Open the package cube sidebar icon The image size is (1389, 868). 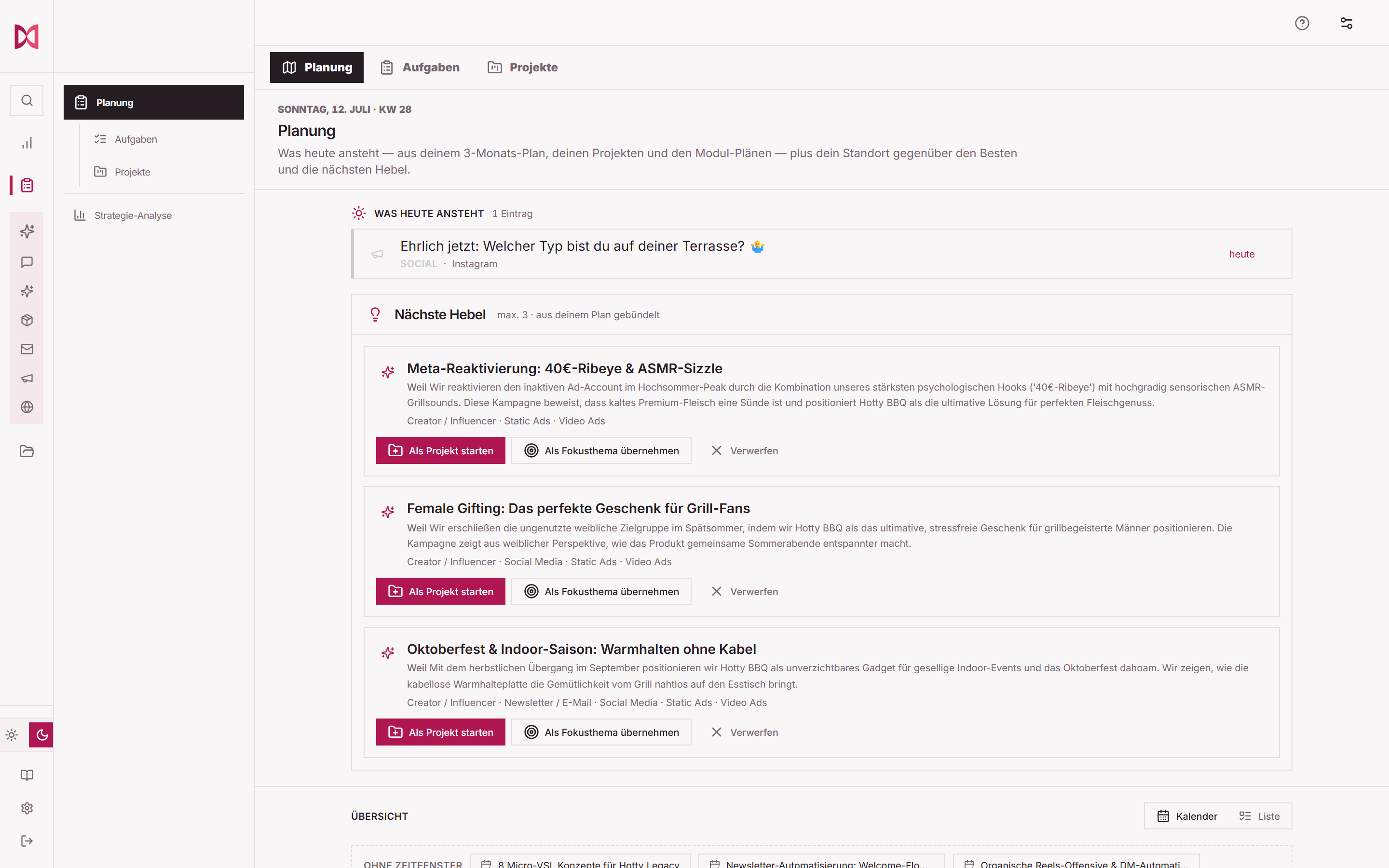(27, 320)
